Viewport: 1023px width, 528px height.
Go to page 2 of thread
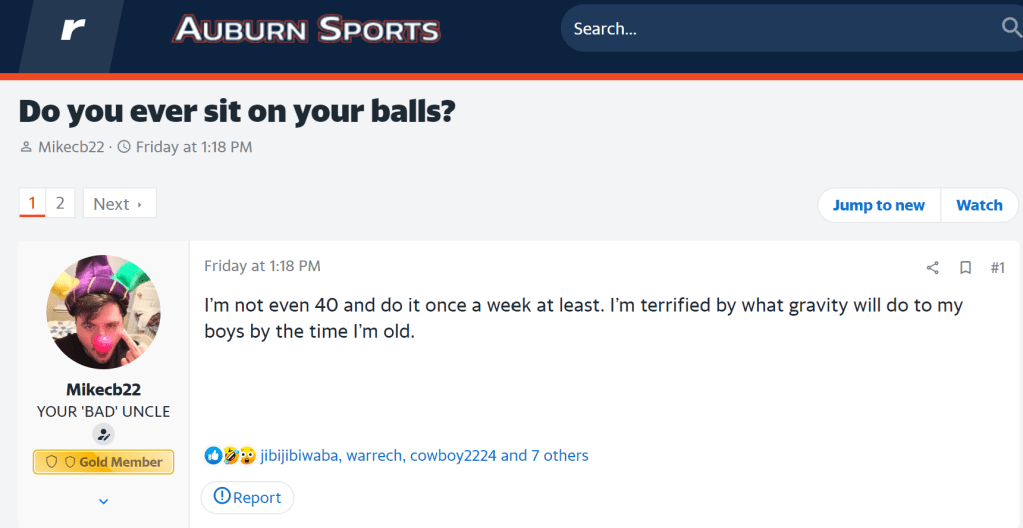(x=60, y=203)
